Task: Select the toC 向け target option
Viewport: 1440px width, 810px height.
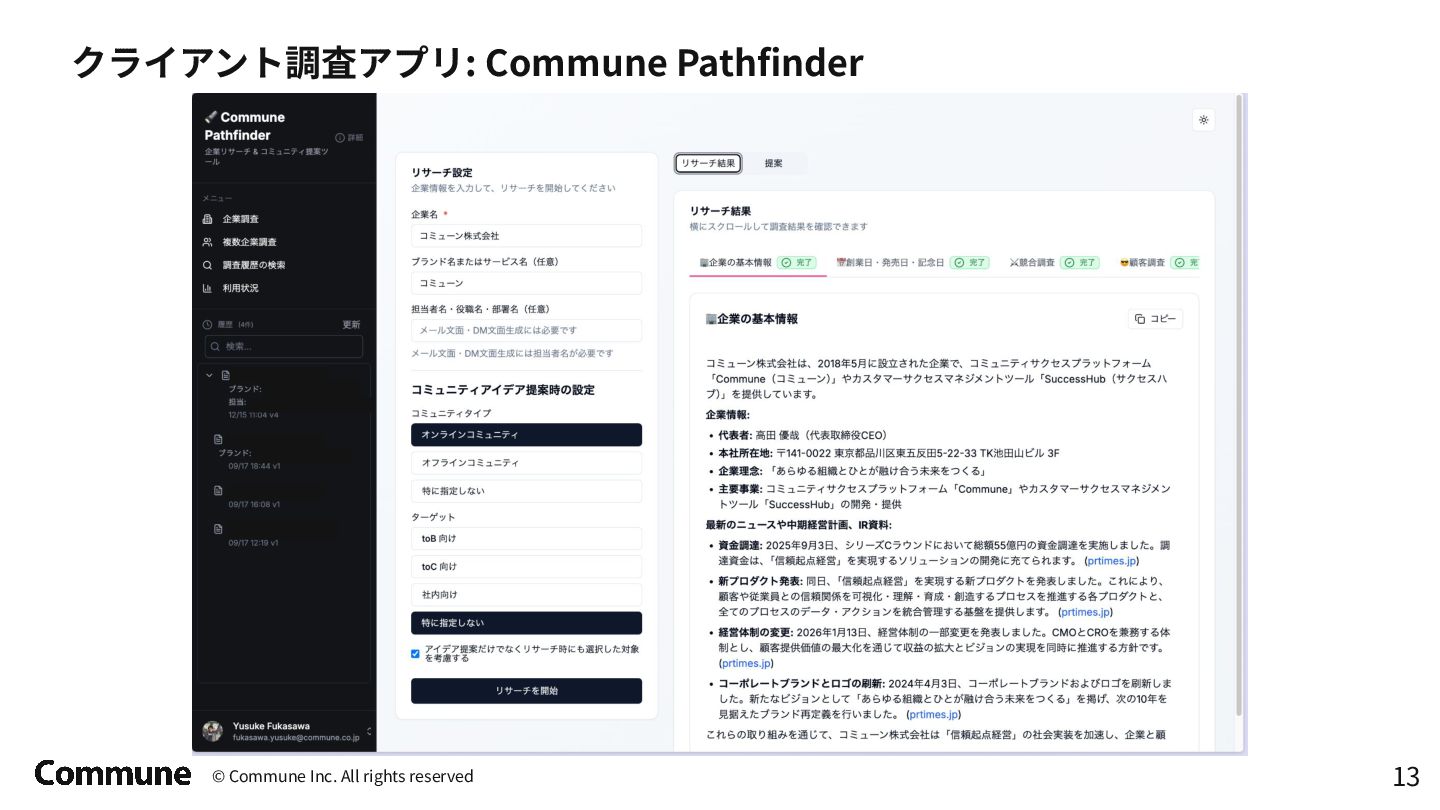Action: [526, 566]
